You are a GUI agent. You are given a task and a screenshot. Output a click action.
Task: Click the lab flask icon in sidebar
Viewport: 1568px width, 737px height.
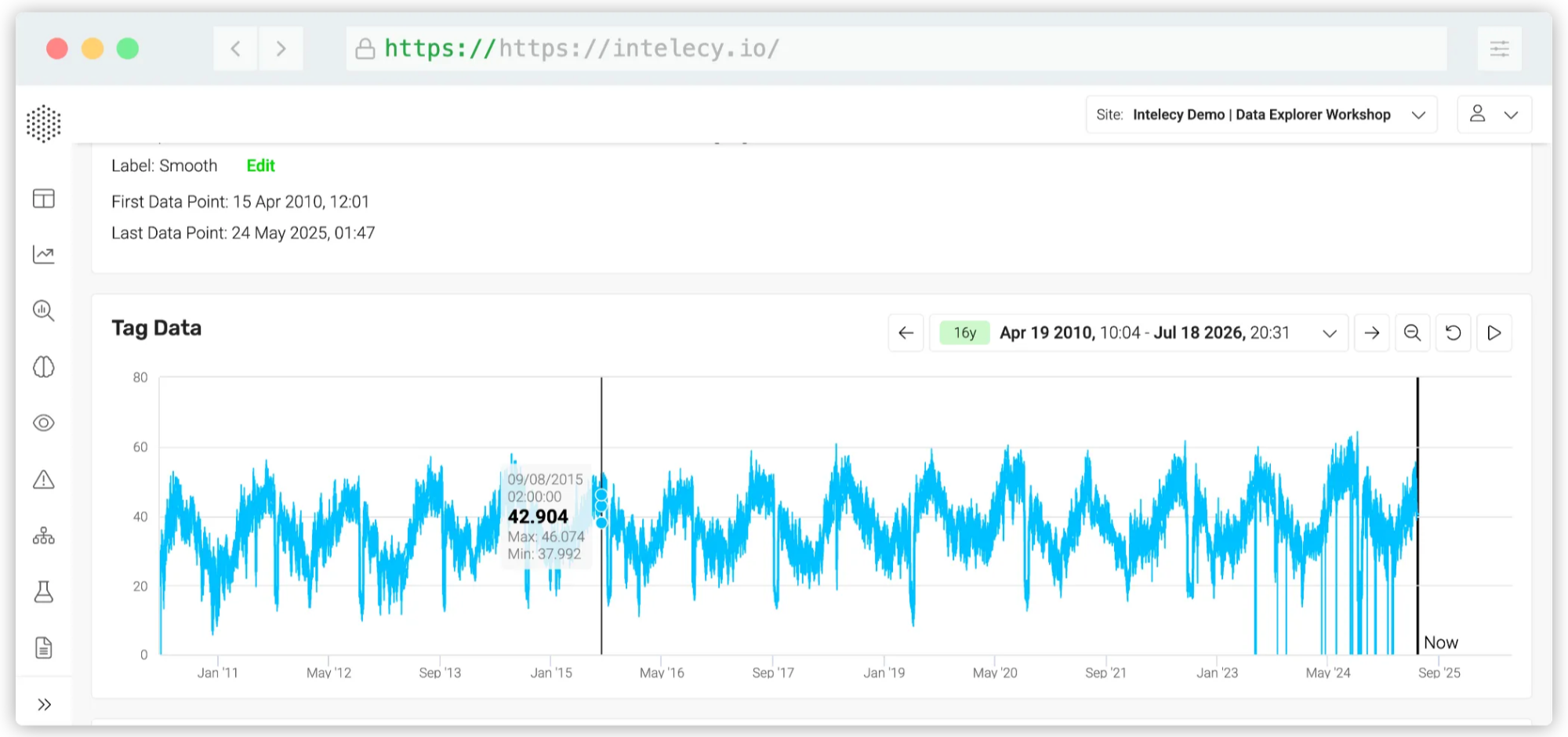(x=44, y=592)
